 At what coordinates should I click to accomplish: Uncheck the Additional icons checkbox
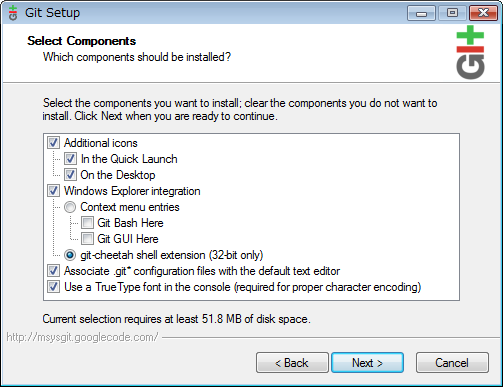[54, 143]
